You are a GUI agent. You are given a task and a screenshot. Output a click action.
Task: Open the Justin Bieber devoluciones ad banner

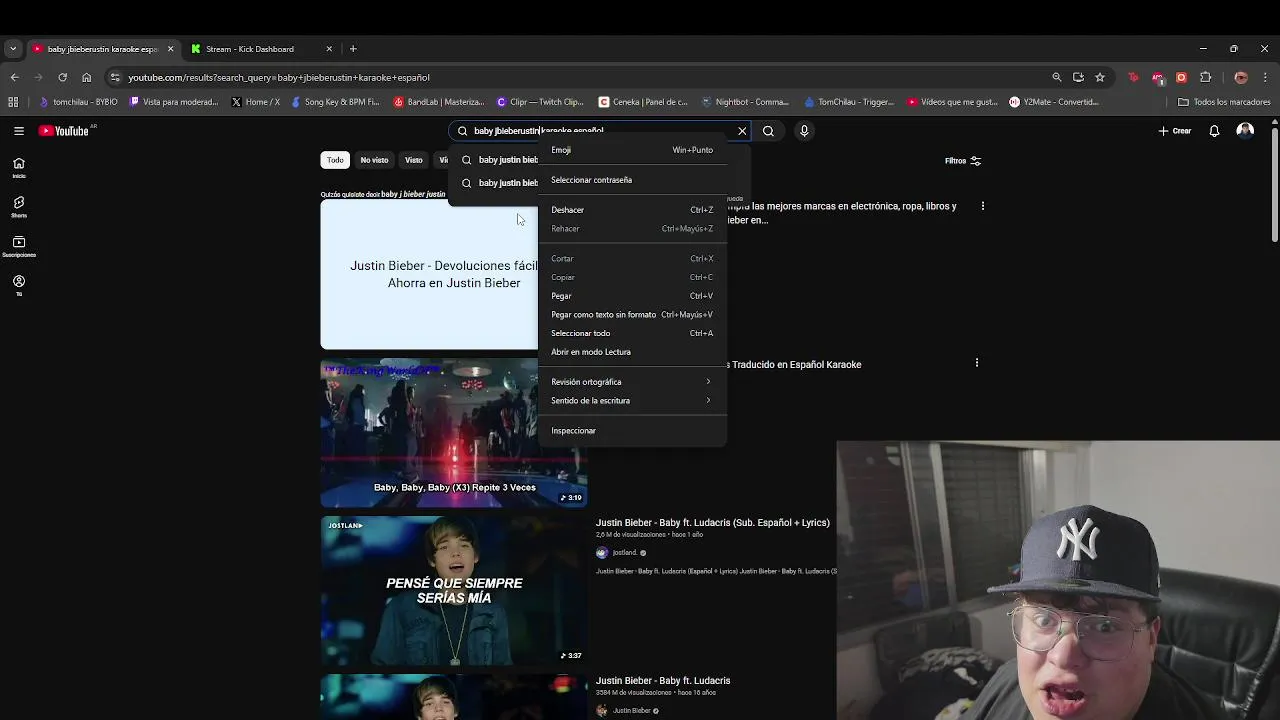(429, 275)
